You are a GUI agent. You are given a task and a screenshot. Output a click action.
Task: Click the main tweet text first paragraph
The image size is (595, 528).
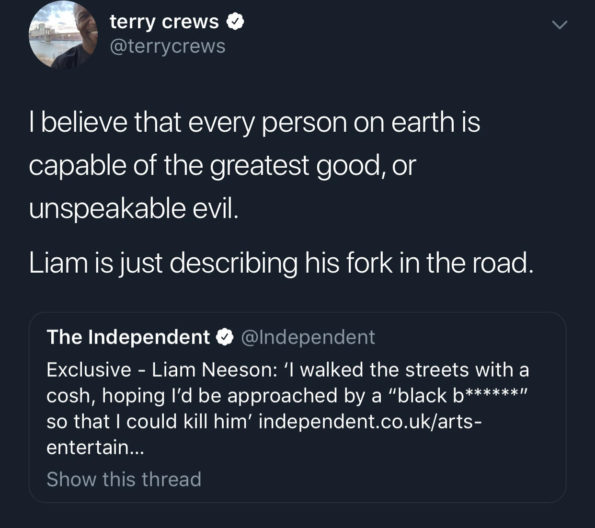(x=255, y=165)
